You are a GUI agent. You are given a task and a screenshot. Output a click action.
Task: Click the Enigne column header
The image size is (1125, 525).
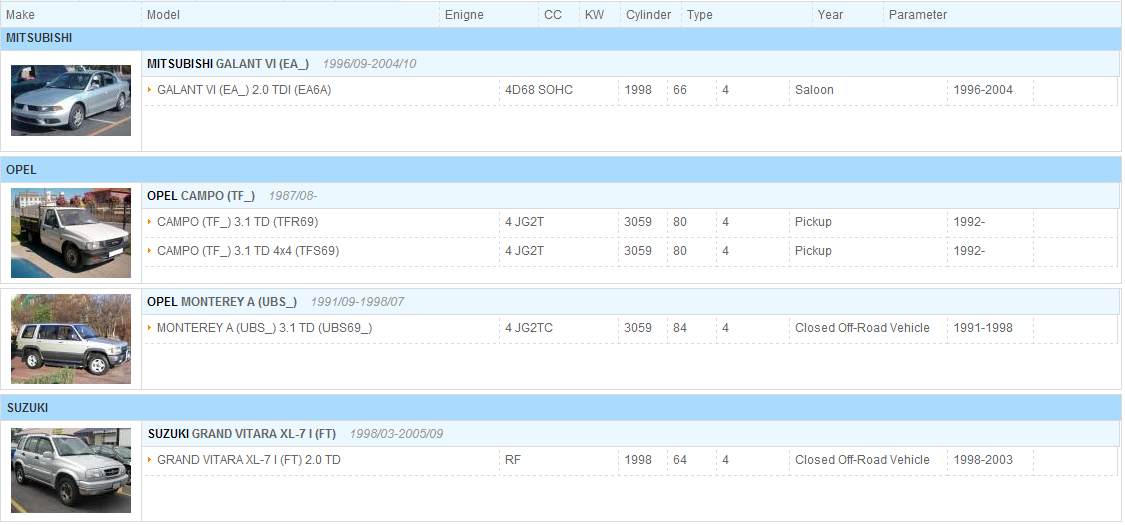[x=464, y=14]
